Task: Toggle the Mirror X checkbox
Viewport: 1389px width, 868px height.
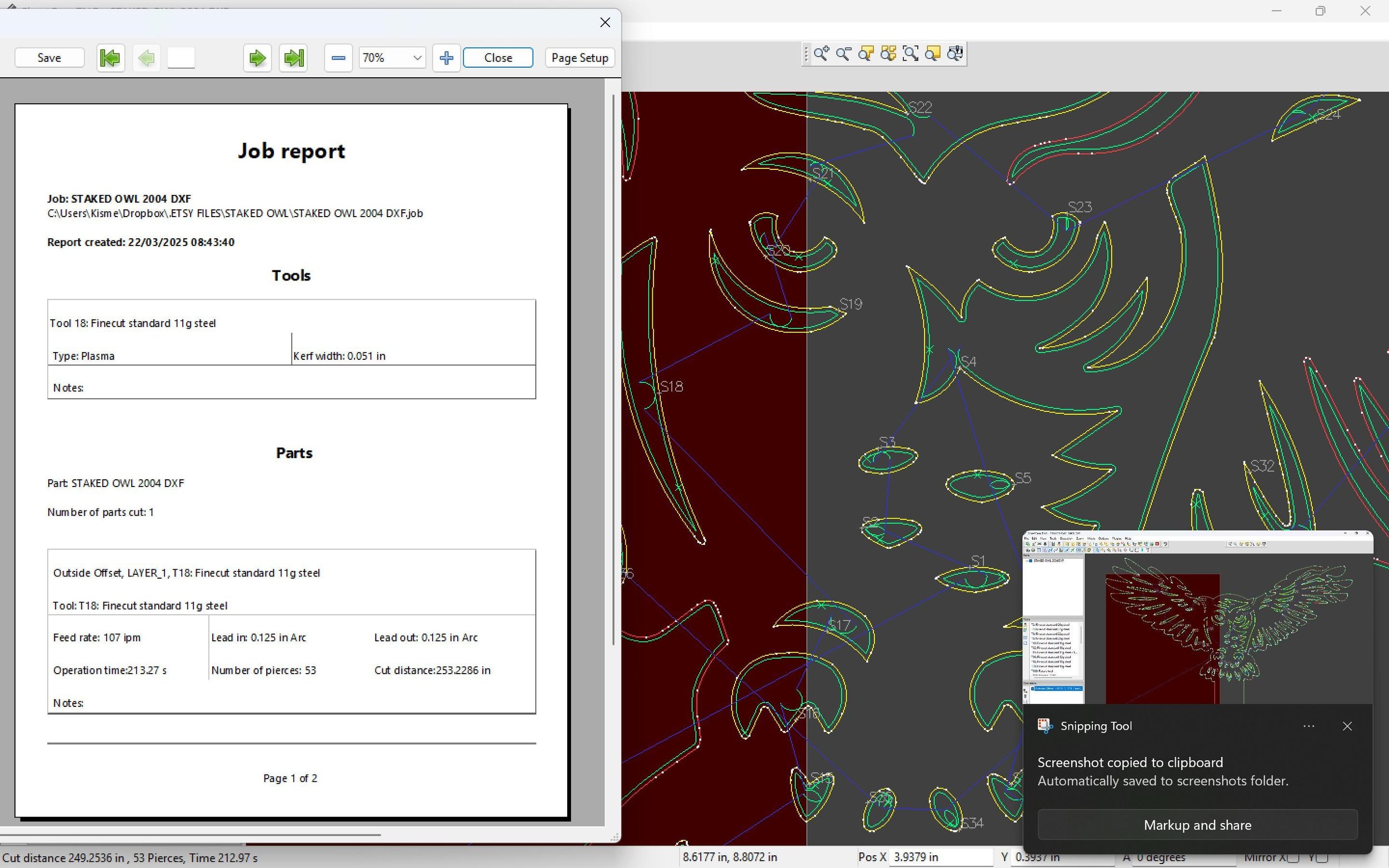Action: coord(1292,857)
